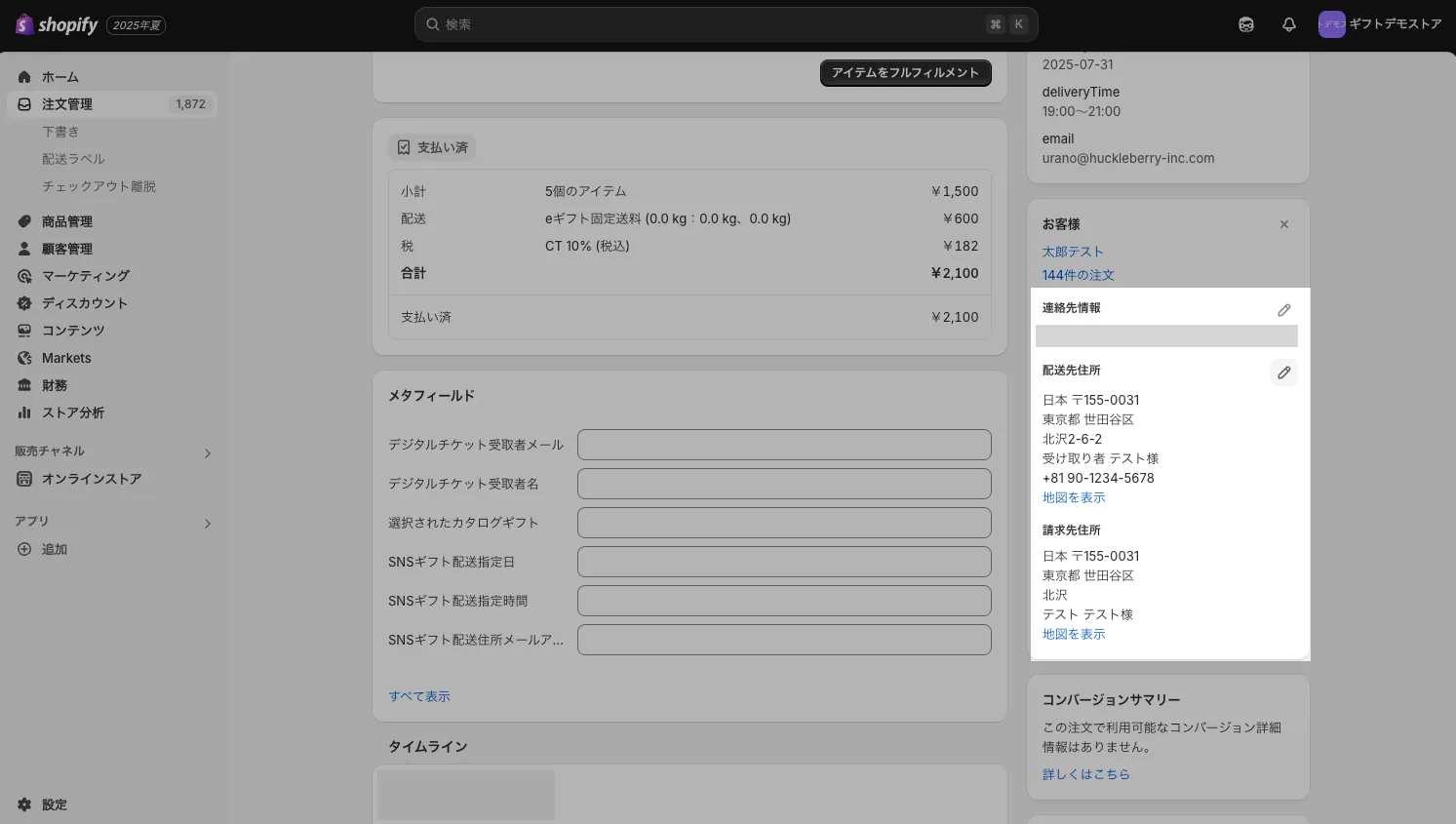The width and height of the screenshot is (1456, 824).
Task: Expand the アプリ section chevron
Action: coord(207,524)
